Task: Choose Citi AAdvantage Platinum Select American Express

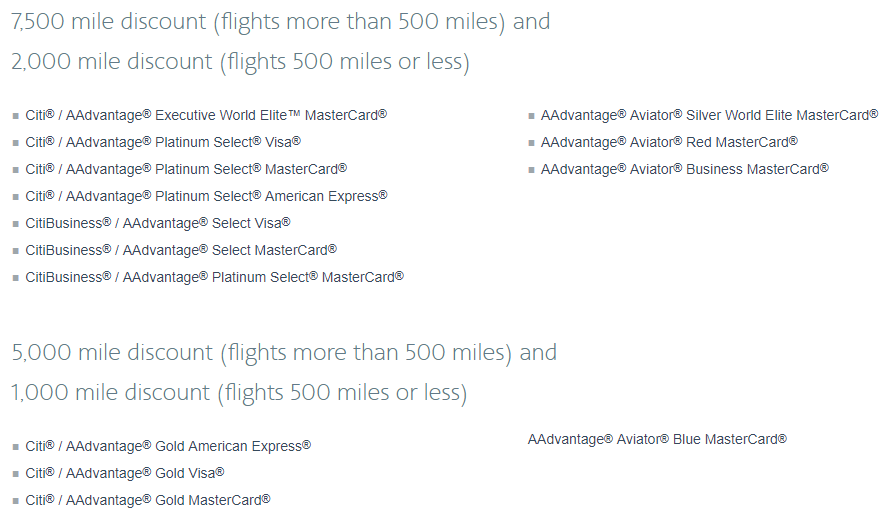Action: pos(206,196)
